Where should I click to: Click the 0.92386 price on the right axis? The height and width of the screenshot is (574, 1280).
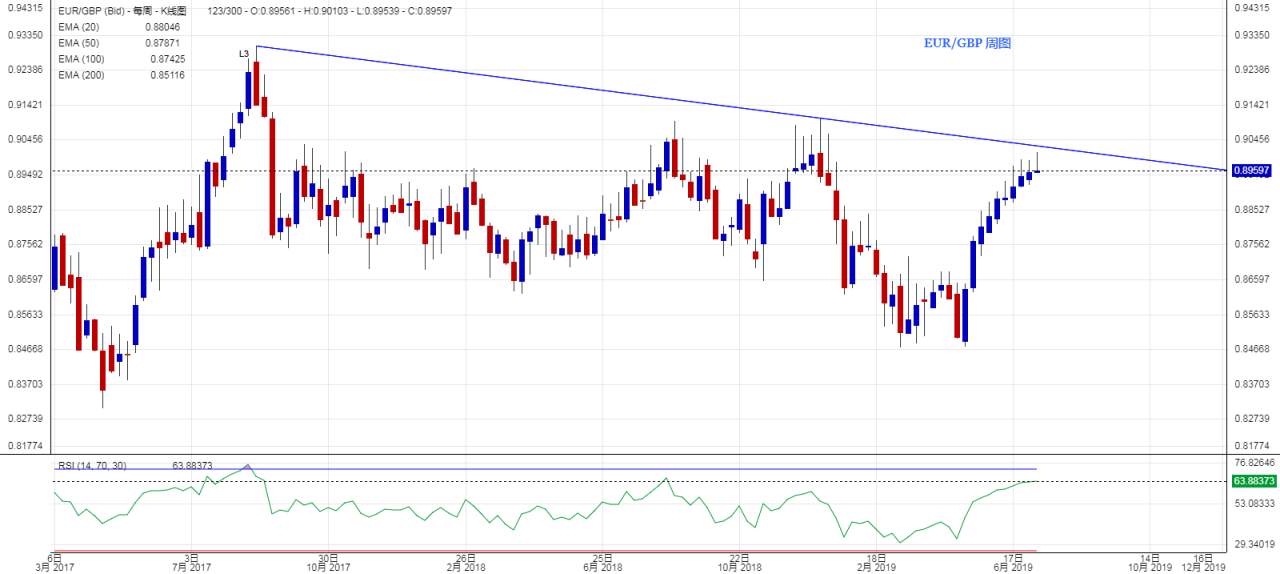pos(1252,70)
